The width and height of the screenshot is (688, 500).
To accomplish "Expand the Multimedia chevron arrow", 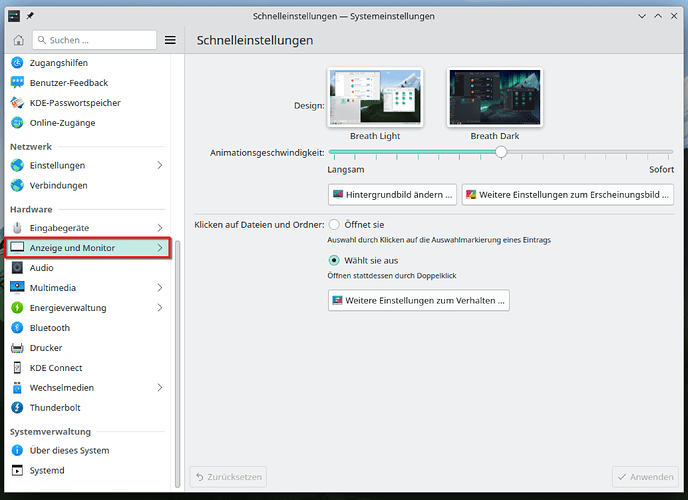I will pos(160,288).
